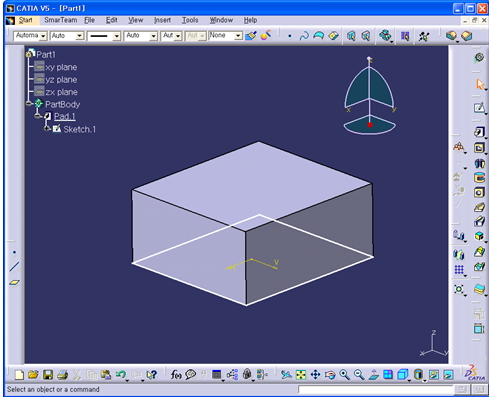The width and height of the screenshot is (489, 397).
Task: Select the Sketcher tool icon
Action: pos(479,107)
